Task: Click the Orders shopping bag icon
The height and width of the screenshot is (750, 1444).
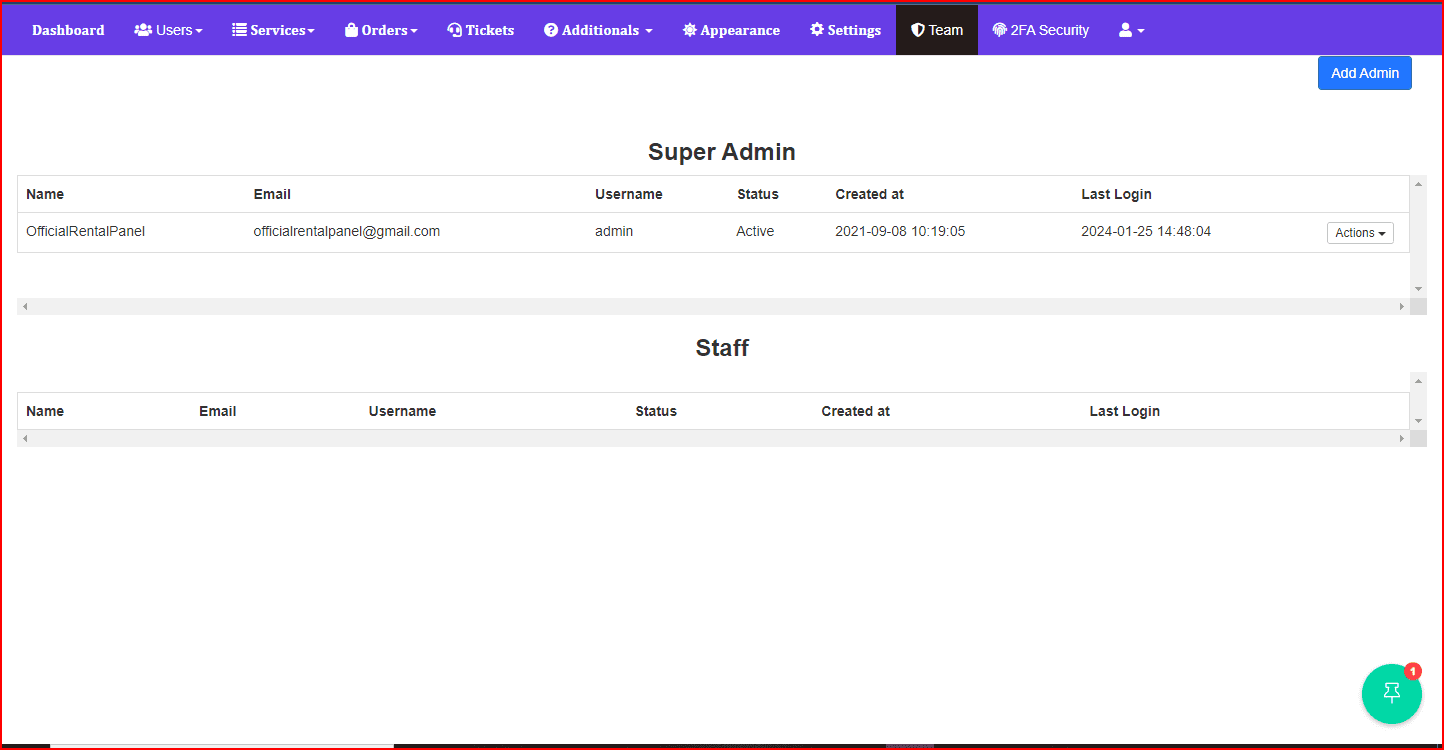Action: tap(351, 30)
